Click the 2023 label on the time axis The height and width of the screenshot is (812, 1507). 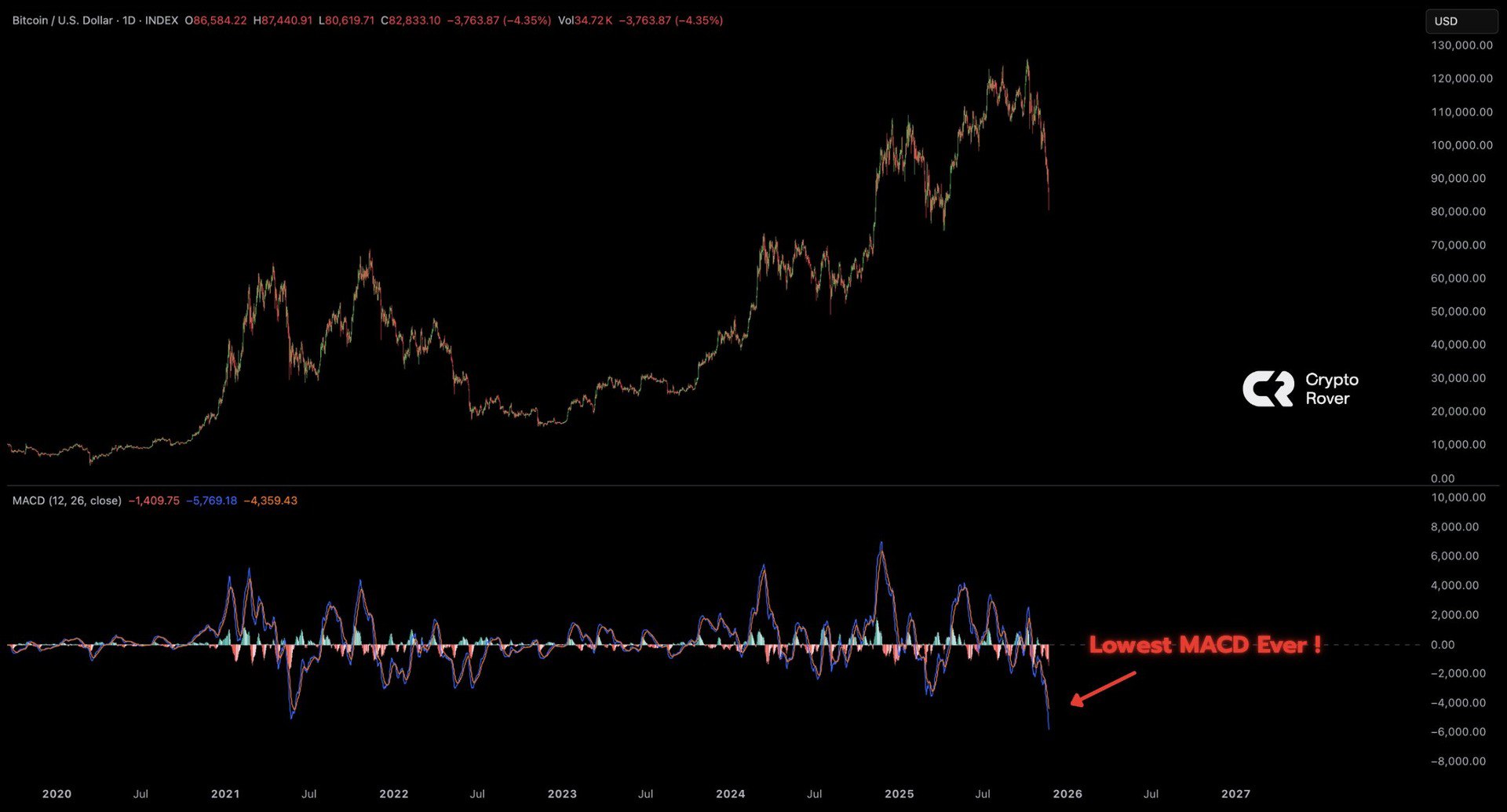(562, 794)
